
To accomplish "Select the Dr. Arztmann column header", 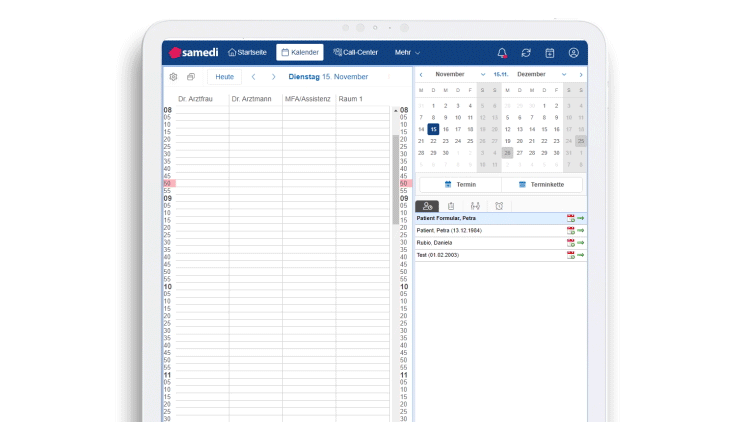I will tap(251, 99).
